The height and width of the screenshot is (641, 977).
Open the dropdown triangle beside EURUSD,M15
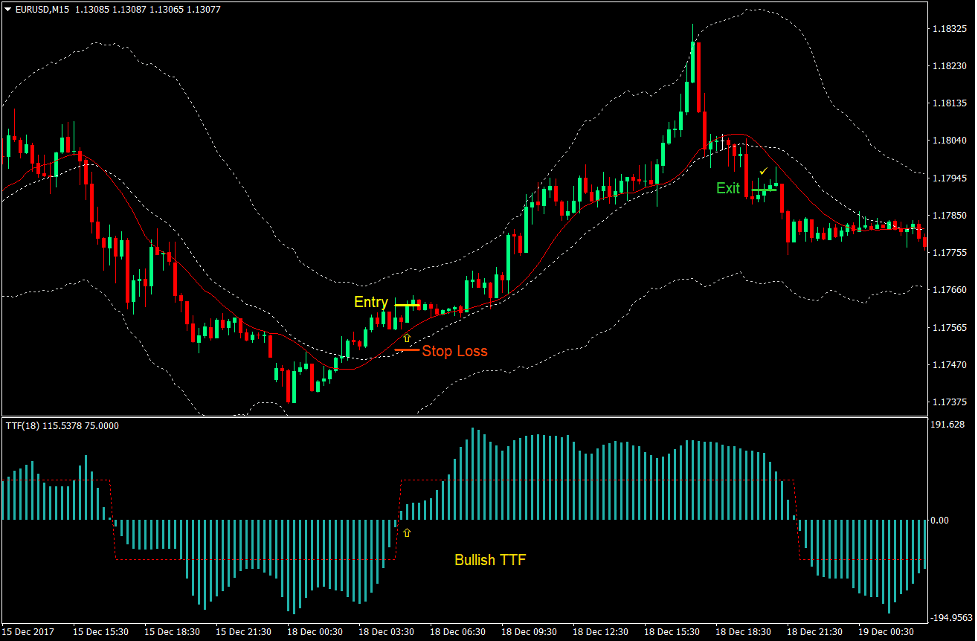[x=8, y=8]
